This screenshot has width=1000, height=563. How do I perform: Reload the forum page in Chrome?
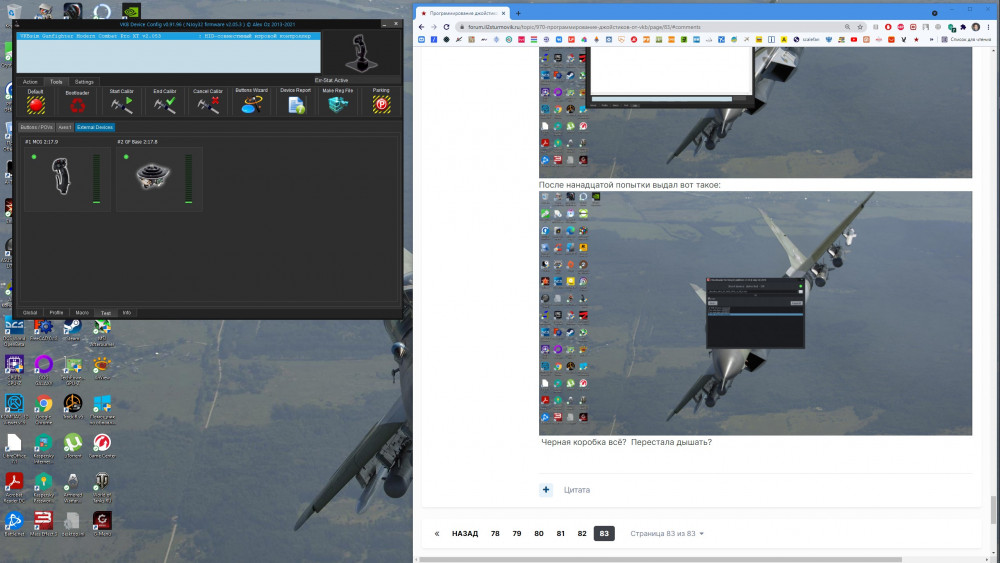(446, 27)
